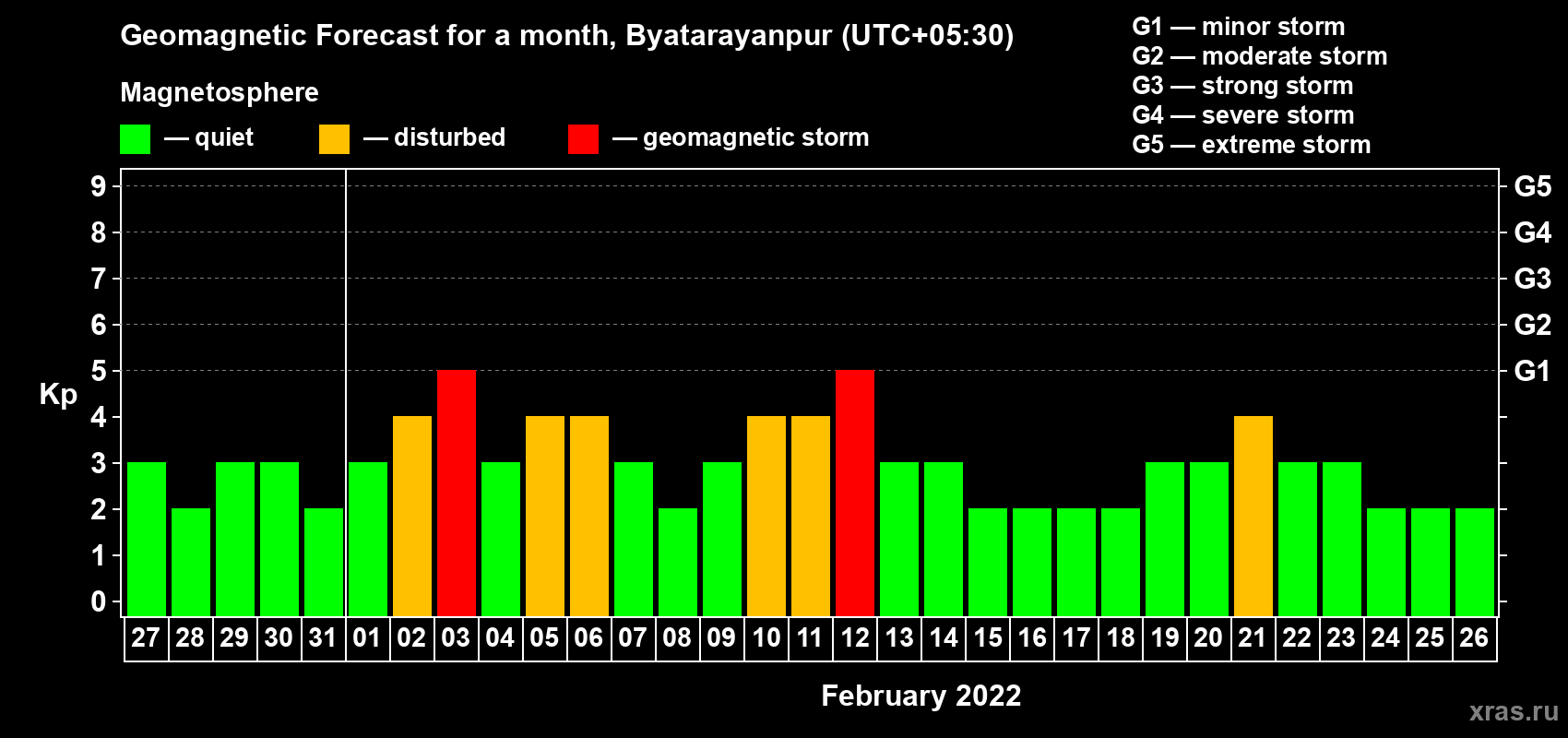The height and width of the screenshot is (738, 1568).
Task: Click date label 25 on the axis
Action: point(1430,637)
